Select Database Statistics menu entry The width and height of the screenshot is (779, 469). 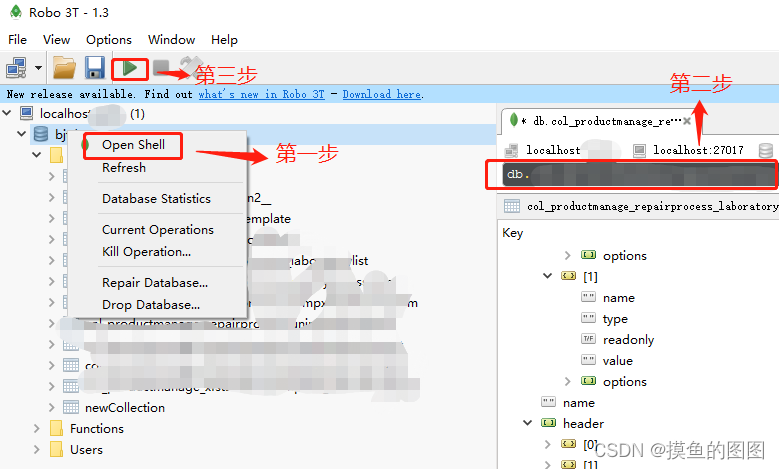point(156,199)
